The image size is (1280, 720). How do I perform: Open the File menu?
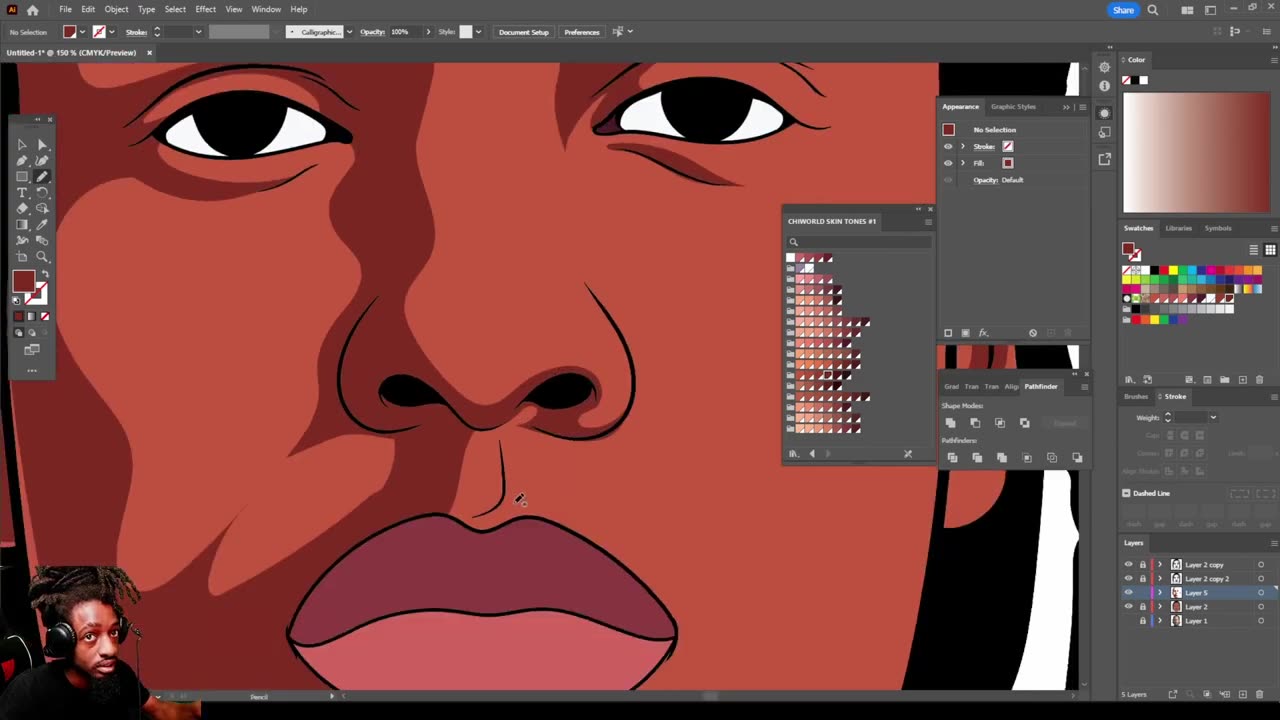point(65,10)
